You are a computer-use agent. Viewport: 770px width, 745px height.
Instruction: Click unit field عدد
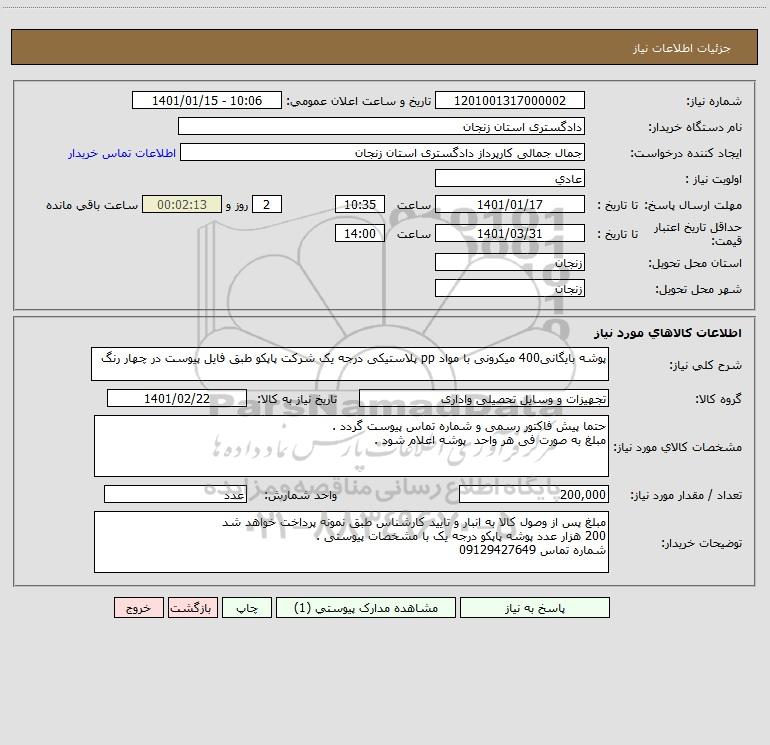click(175, 494)
